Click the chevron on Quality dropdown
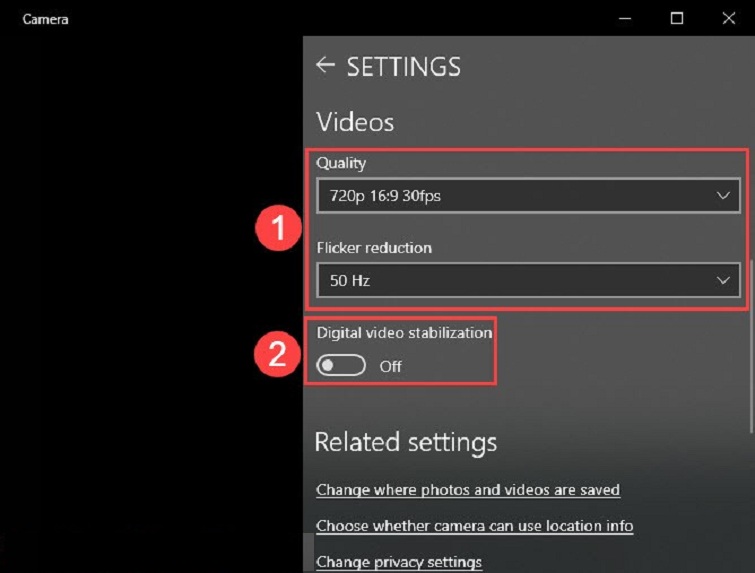 click(724, 196)
